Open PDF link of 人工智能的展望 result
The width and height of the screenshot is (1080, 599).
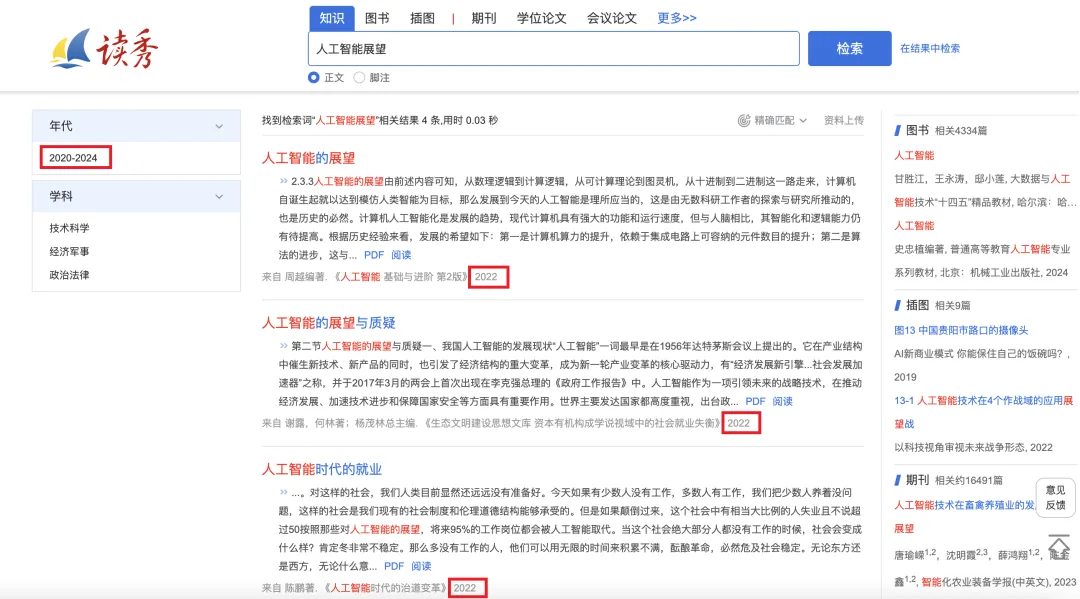(373, 255)
